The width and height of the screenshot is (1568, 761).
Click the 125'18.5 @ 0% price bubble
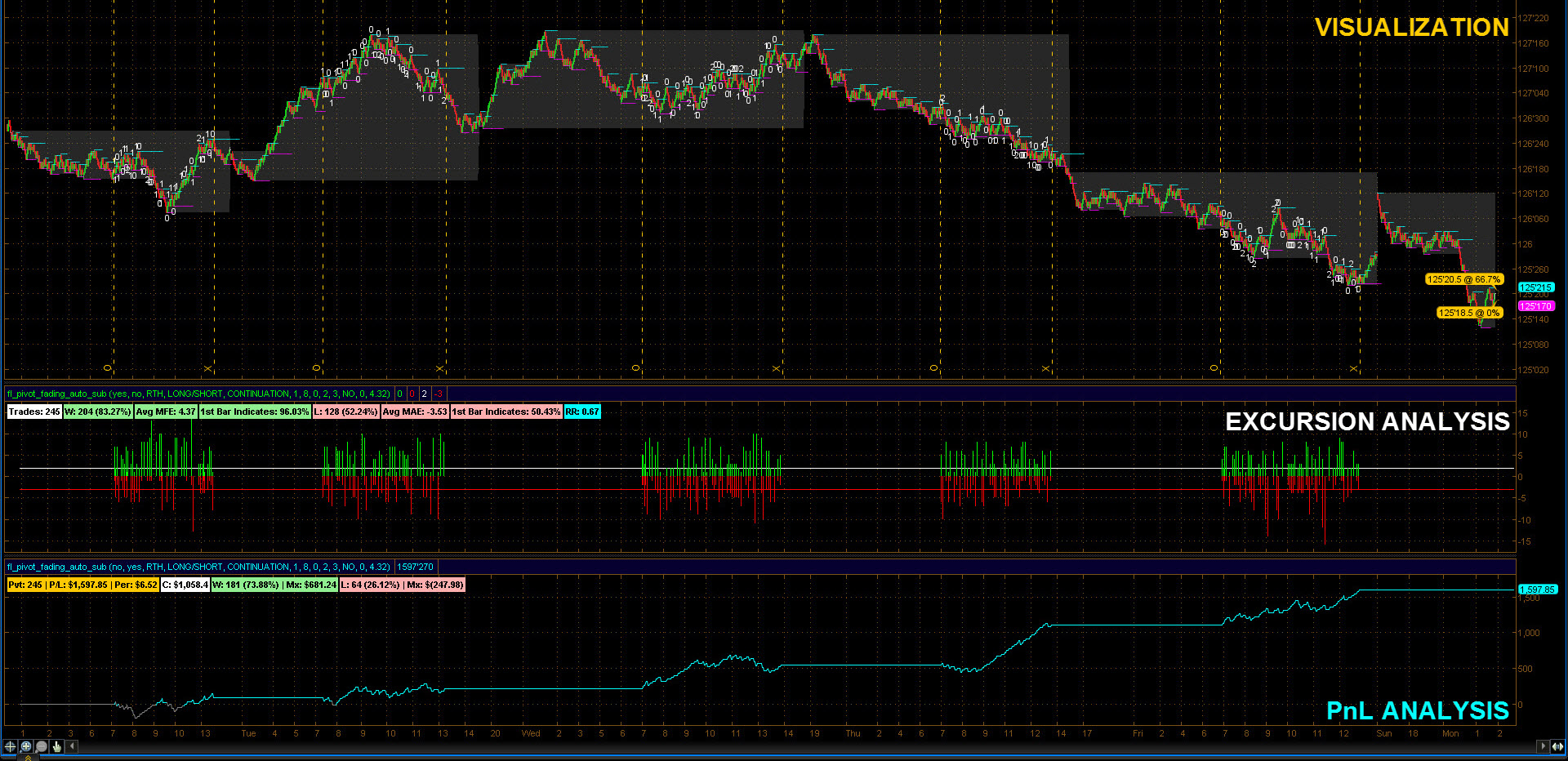[1469, 313]
